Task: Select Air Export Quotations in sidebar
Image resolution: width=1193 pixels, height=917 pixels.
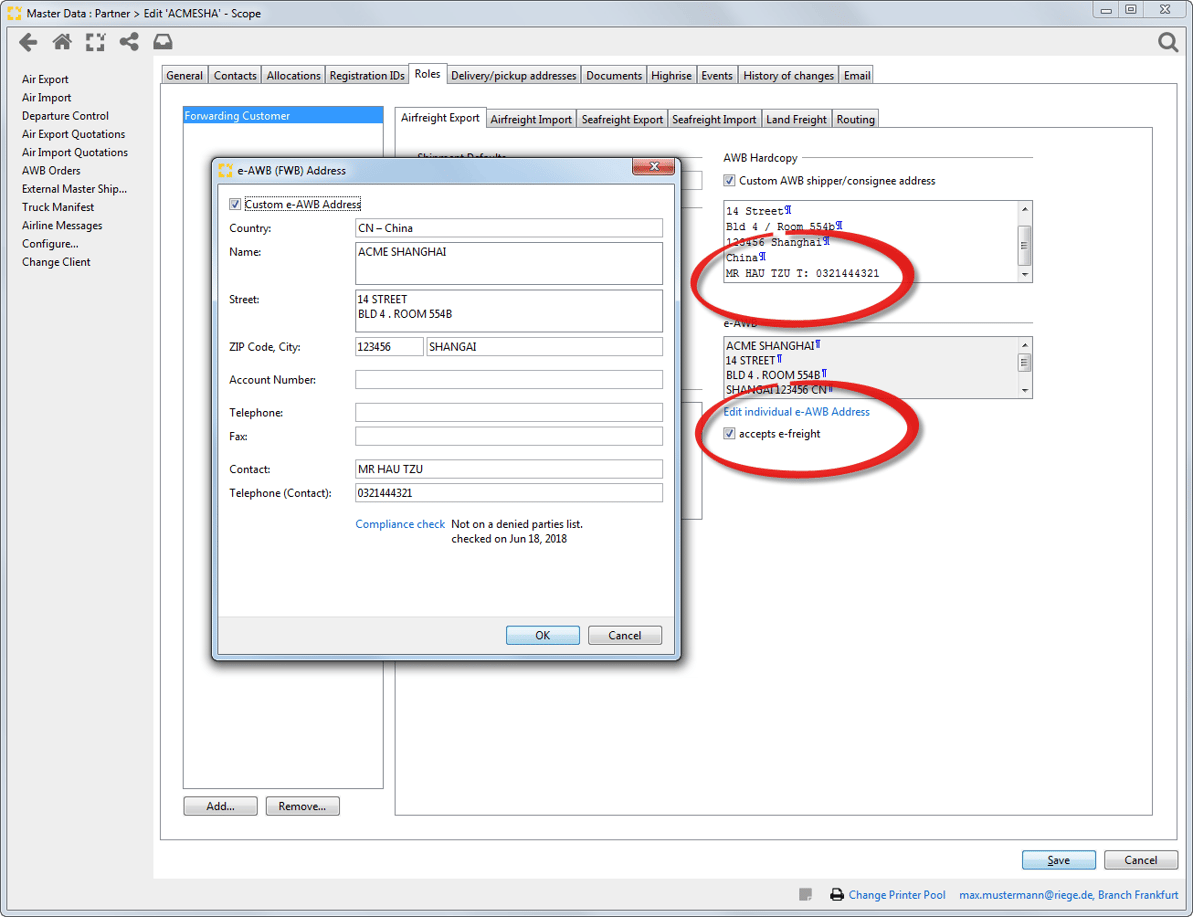Action: point(74,134)
